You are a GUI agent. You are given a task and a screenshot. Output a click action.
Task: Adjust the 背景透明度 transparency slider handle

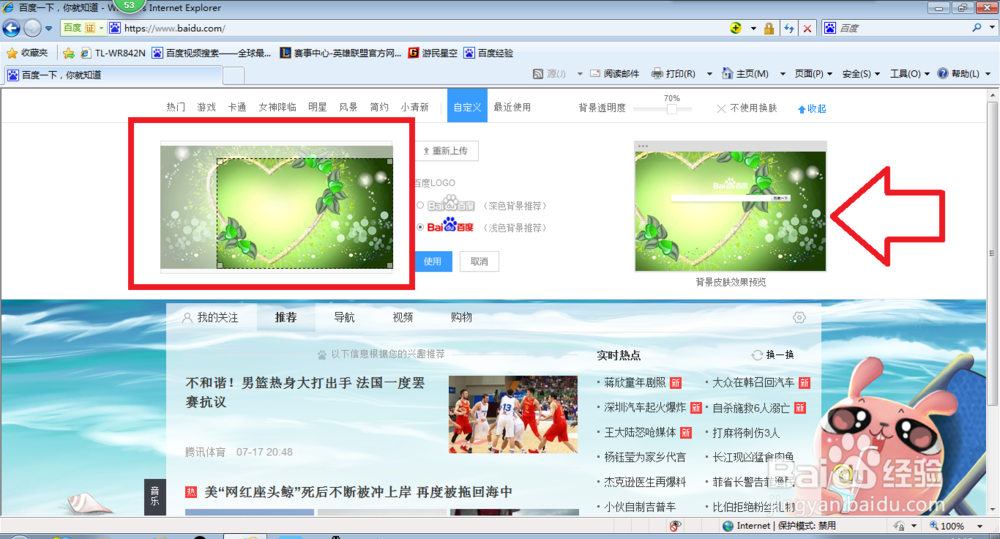(x=672, y=109)
